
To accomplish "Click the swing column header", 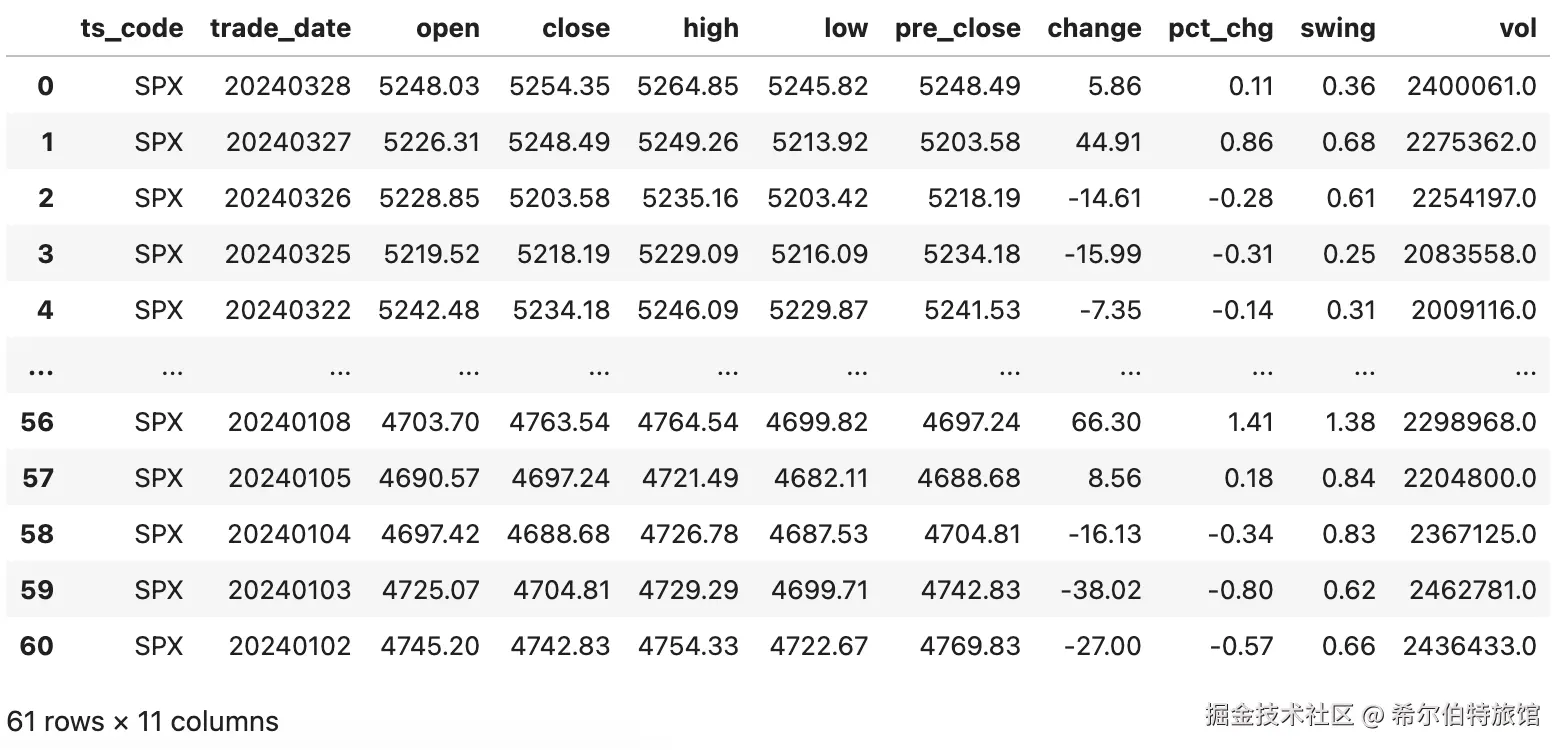I will click(1338, 29).
